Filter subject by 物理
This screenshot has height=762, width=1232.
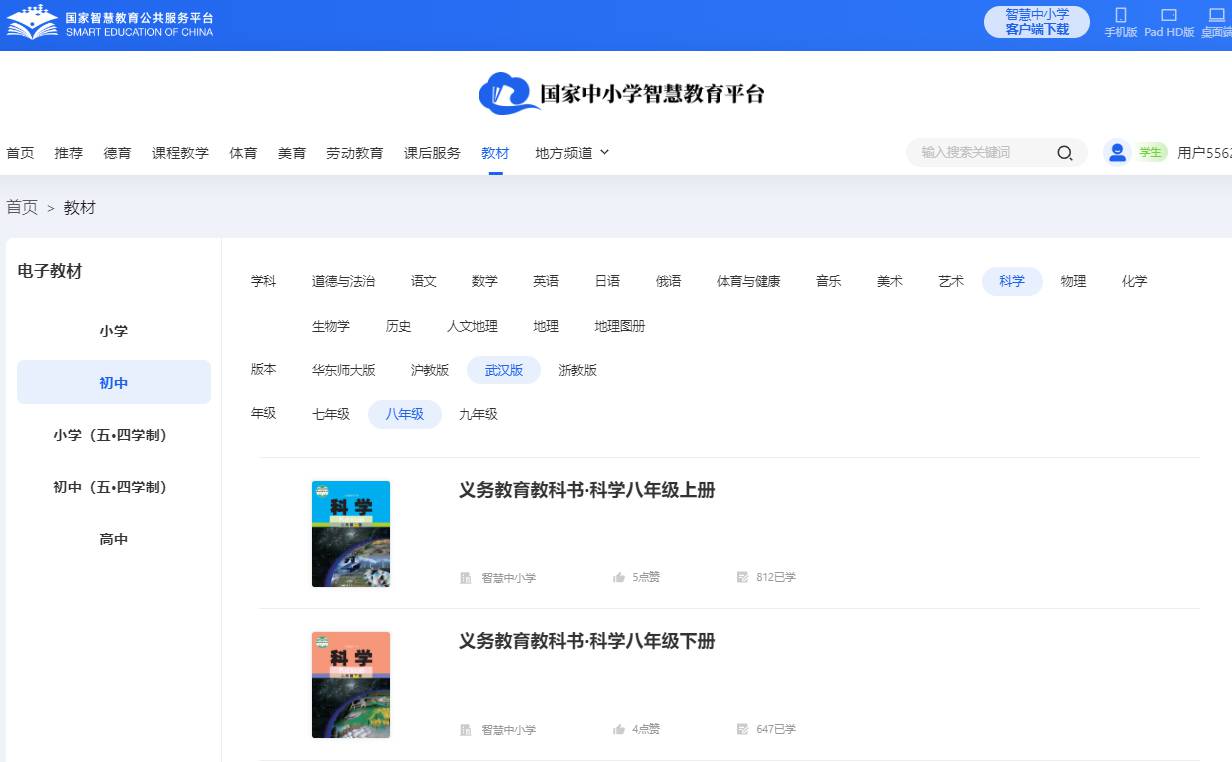click(1073, 281)
